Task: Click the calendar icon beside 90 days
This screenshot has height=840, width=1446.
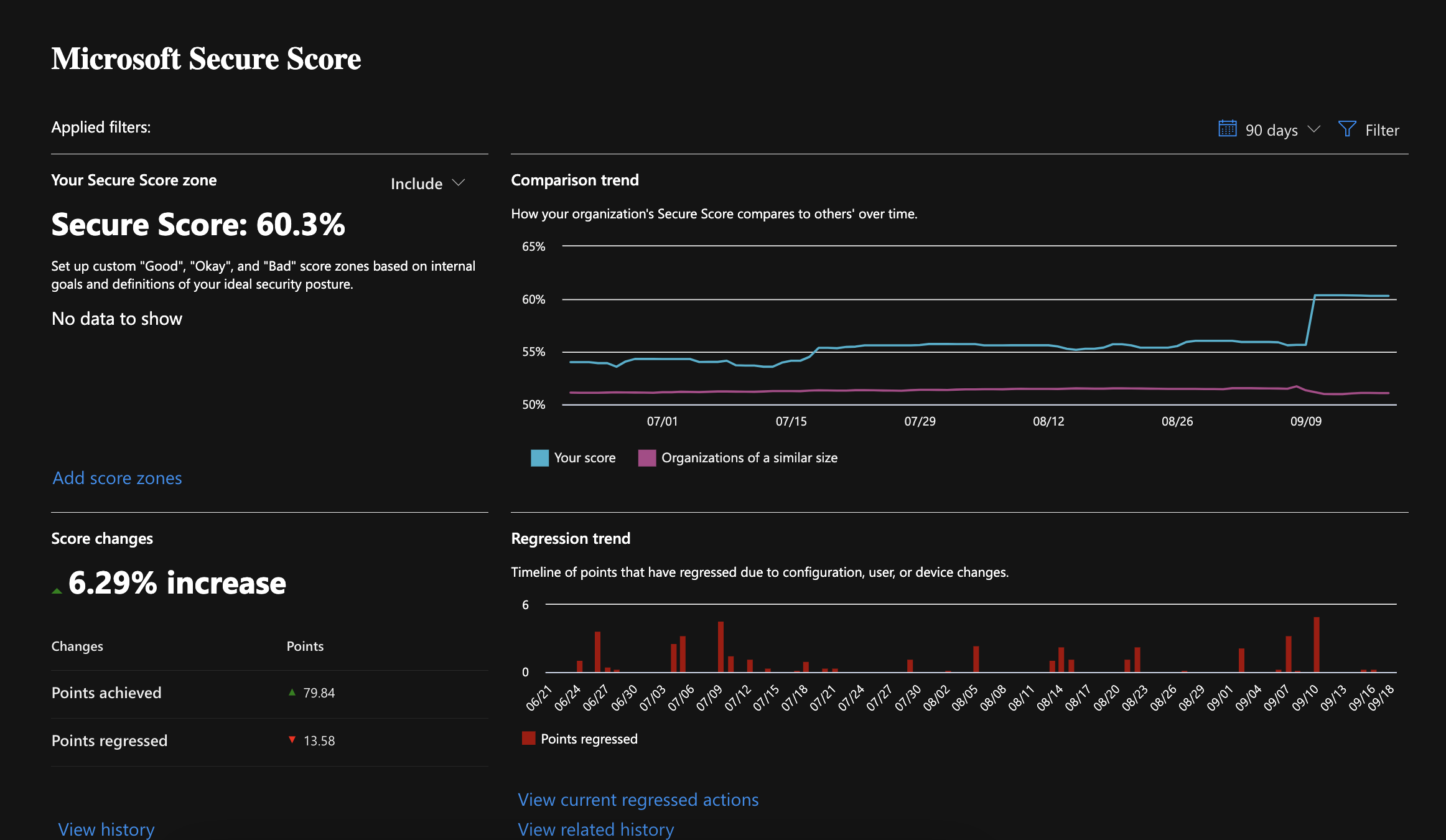Action: (x=1226, y=129)
